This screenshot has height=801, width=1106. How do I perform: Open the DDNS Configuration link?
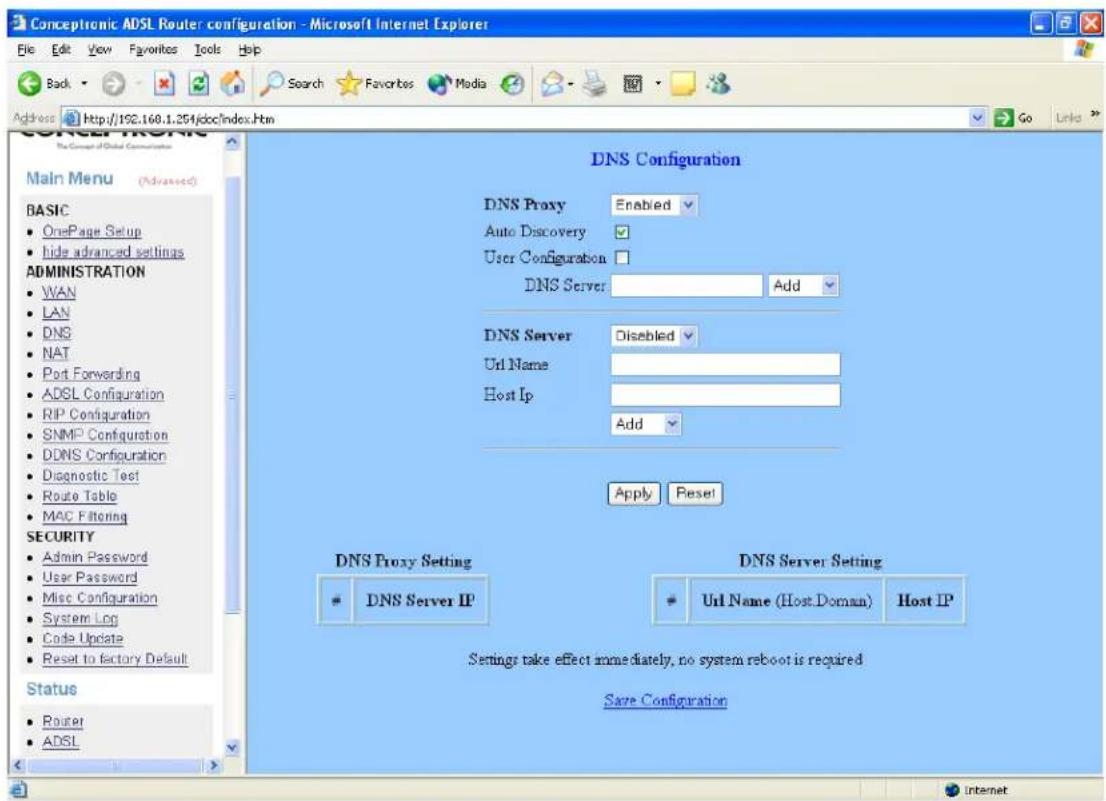(x=104, y=455)
